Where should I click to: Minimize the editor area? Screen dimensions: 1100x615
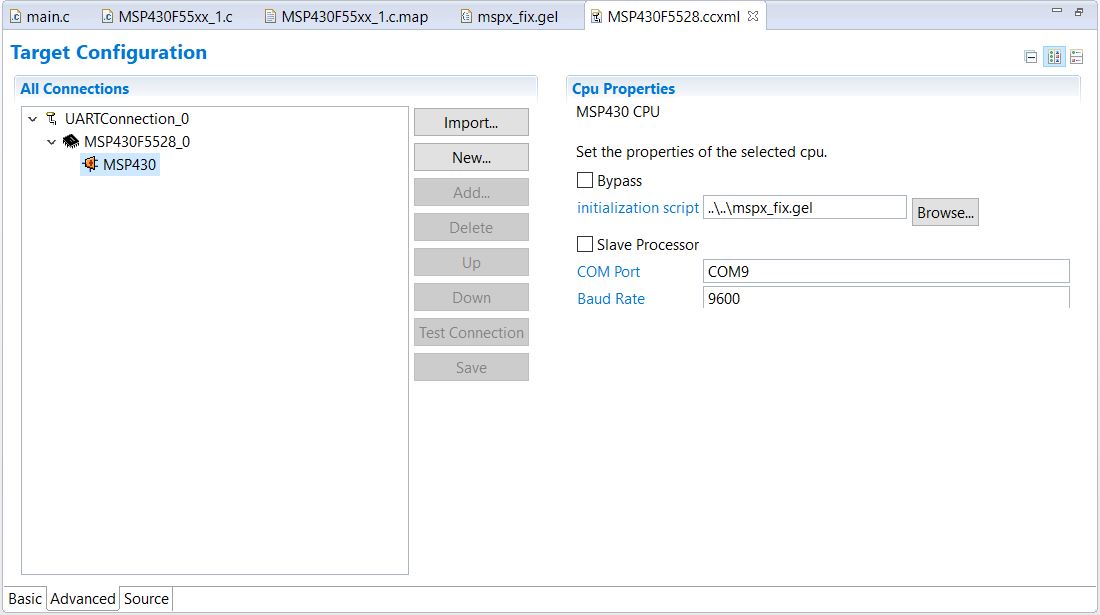pos(1057,11)
